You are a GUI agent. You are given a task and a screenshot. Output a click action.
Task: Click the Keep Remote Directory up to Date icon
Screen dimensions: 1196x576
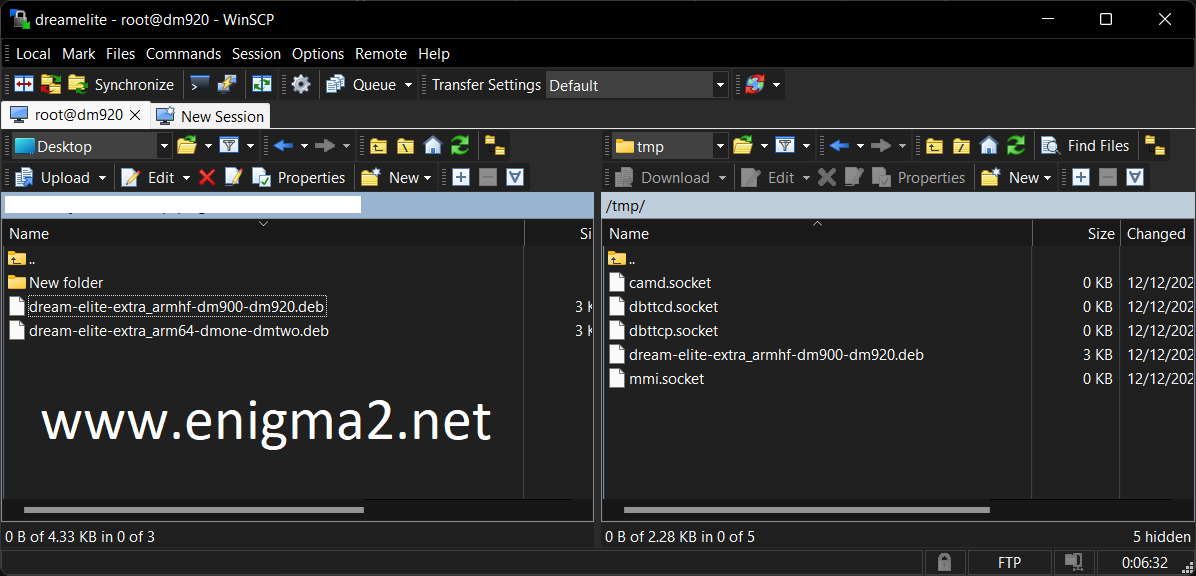(262, 85)
